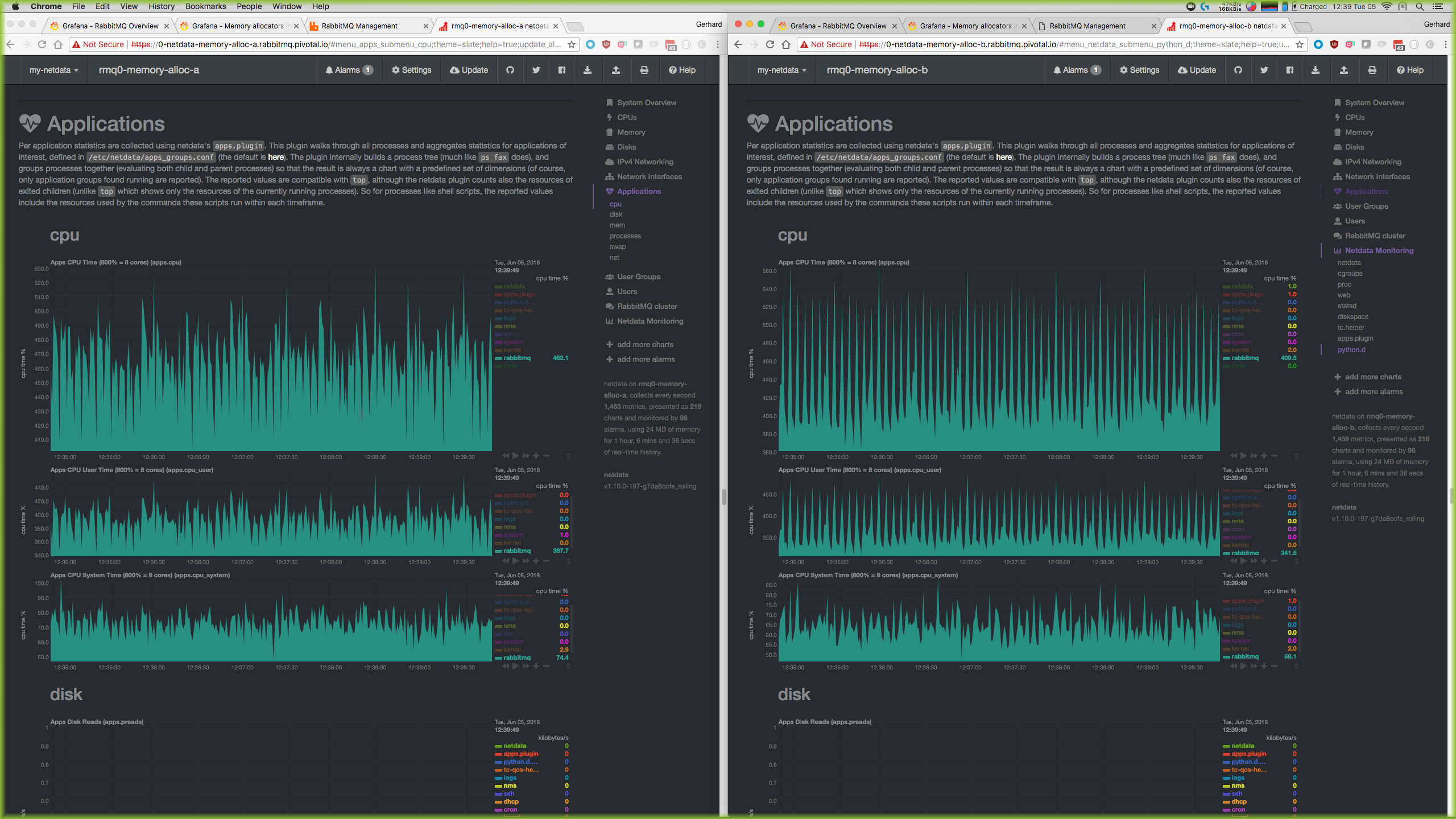Toggle rabbitmq dimension in left Apps CPU Time legend
The width and height of the screenshot is (1456, 819).
click(517, 358)
